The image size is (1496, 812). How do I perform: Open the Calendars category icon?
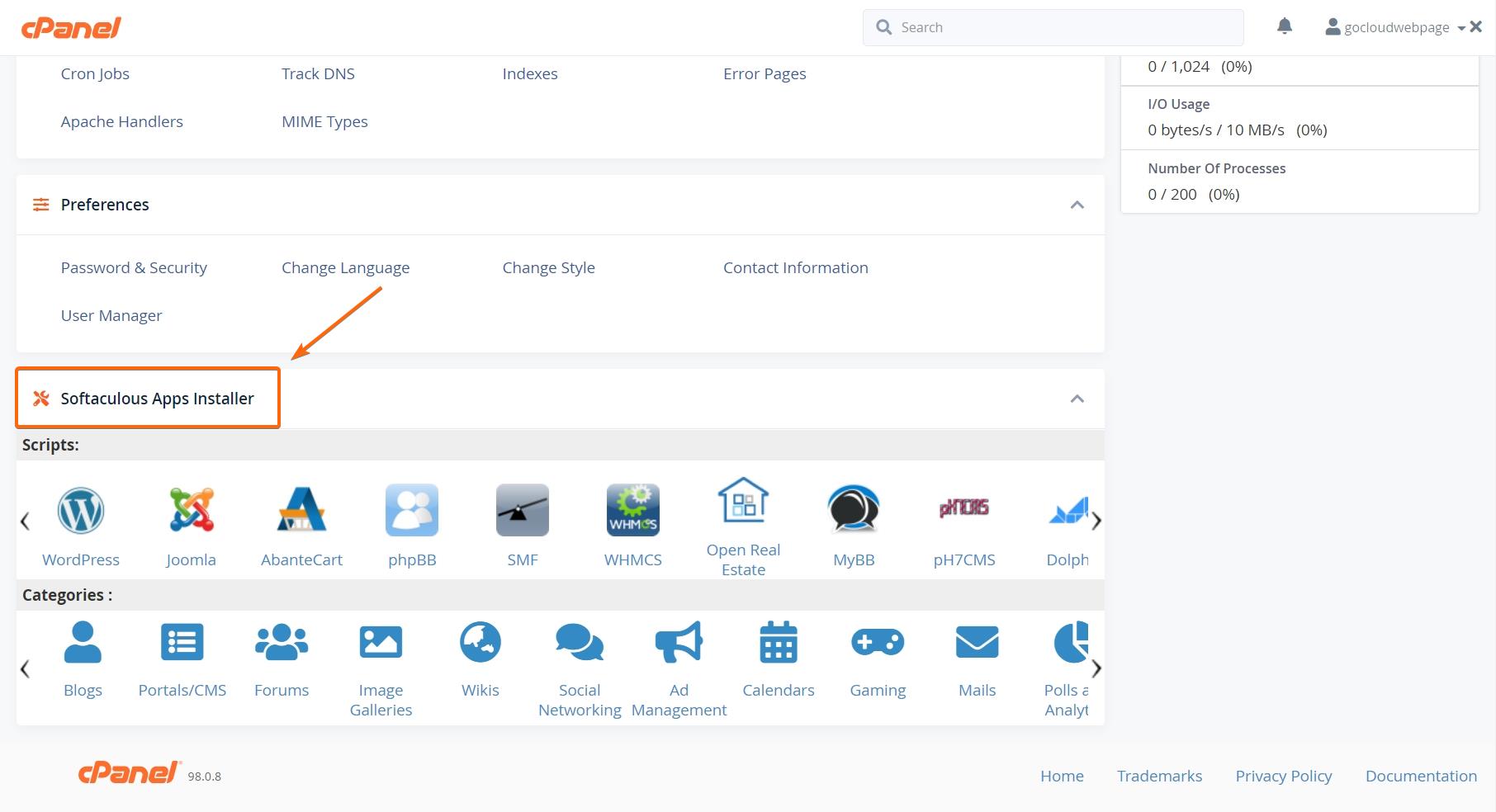point(779,642)
